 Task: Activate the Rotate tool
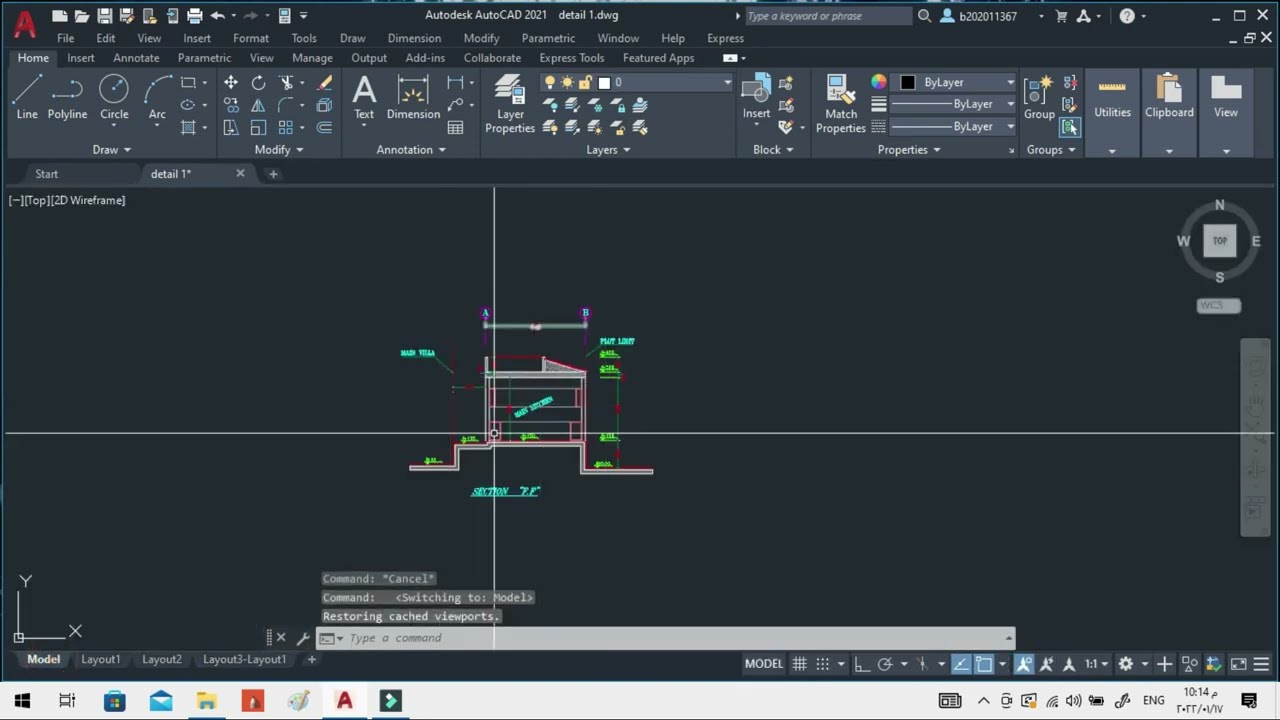click(258, 83)
